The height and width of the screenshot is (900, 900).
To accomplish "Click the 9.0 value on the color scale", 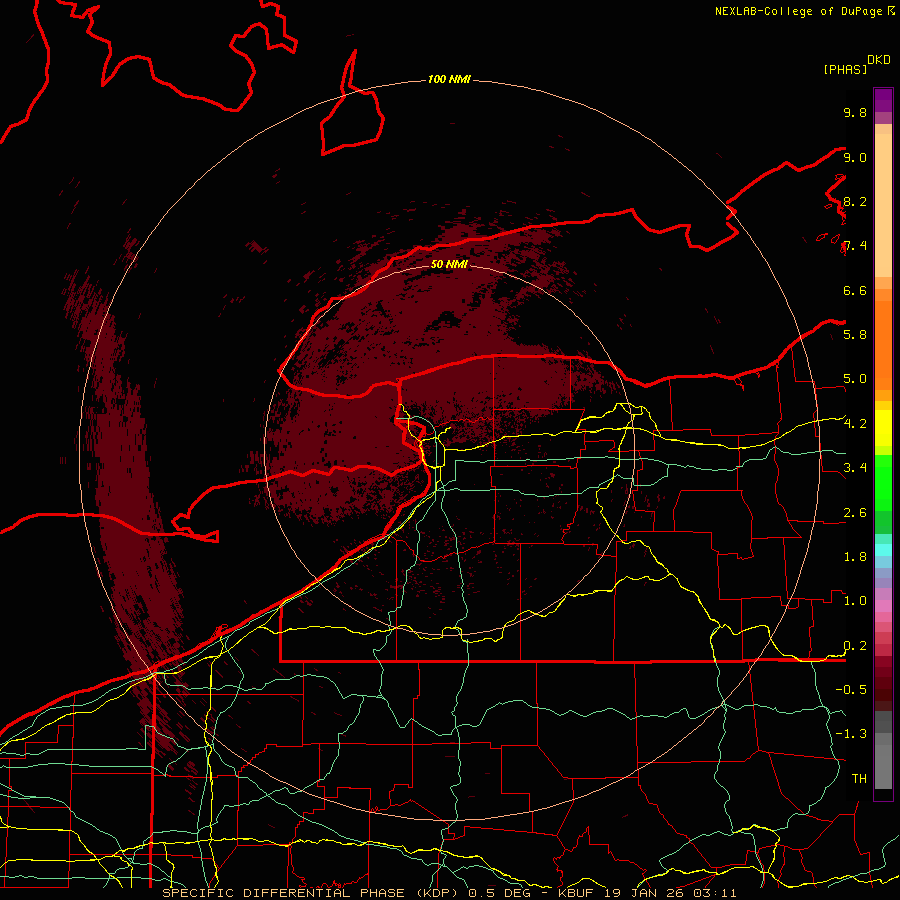I will [855, 158].
